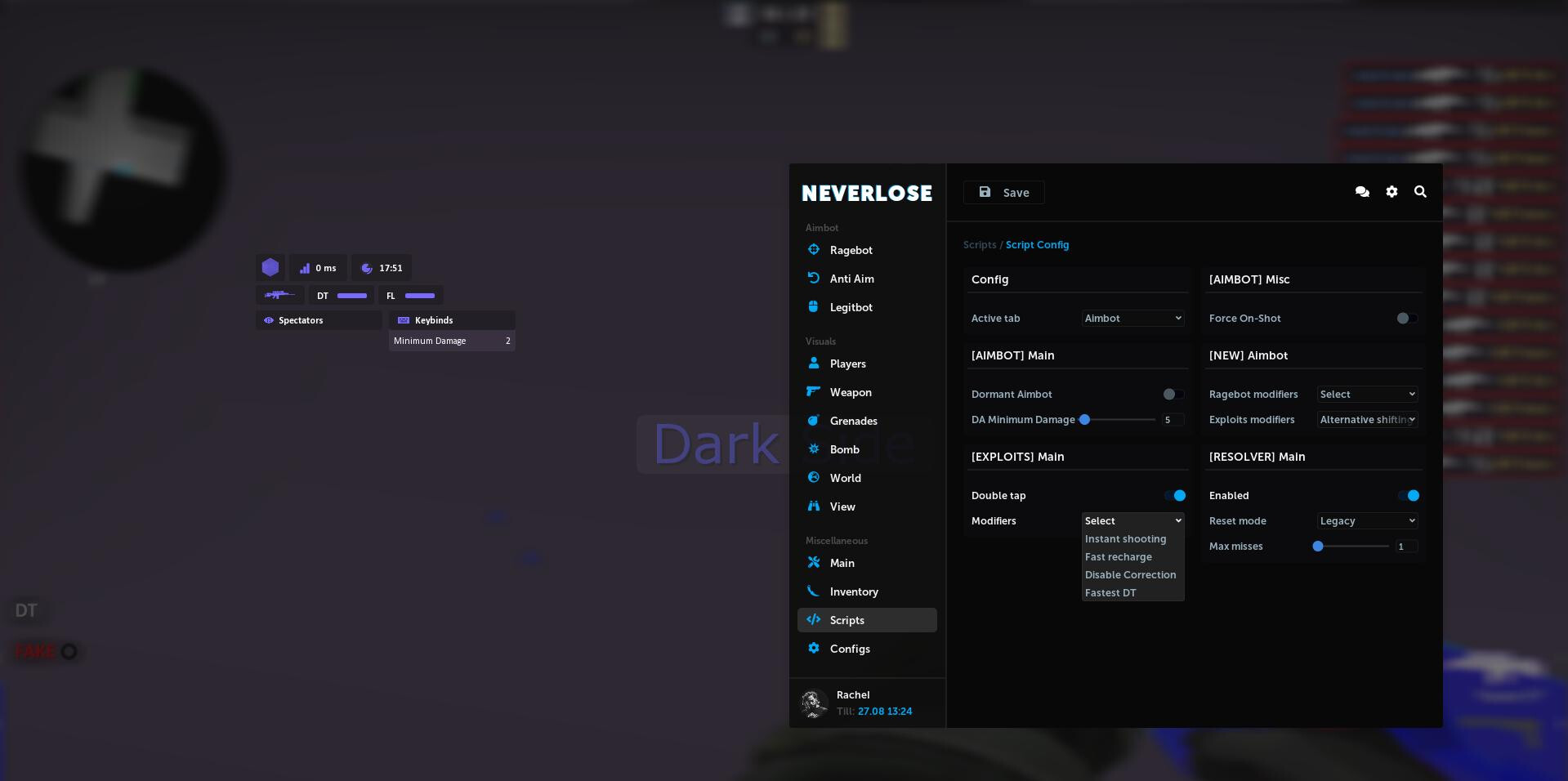
Task: Click the Grenades bomb icon
Action: (813, 420)
